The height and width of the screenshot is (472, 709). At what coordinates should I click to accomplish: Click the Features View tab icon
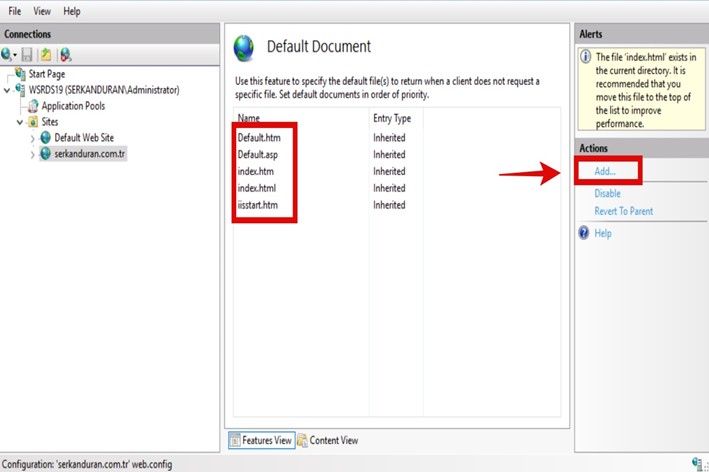(235, 440)
